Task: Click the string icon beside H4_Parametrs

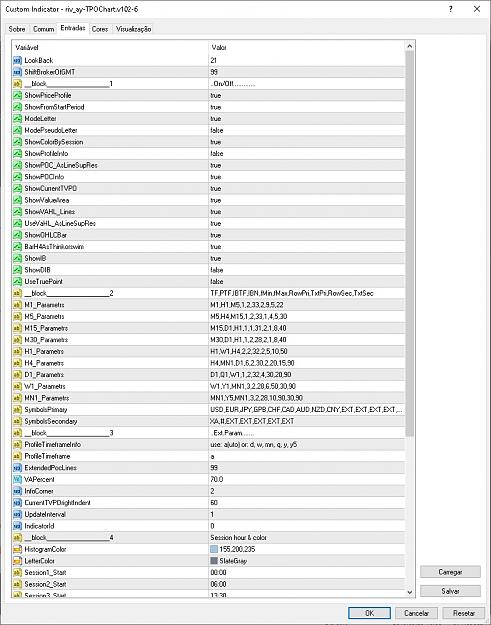Action: click(x=17, y=363)
